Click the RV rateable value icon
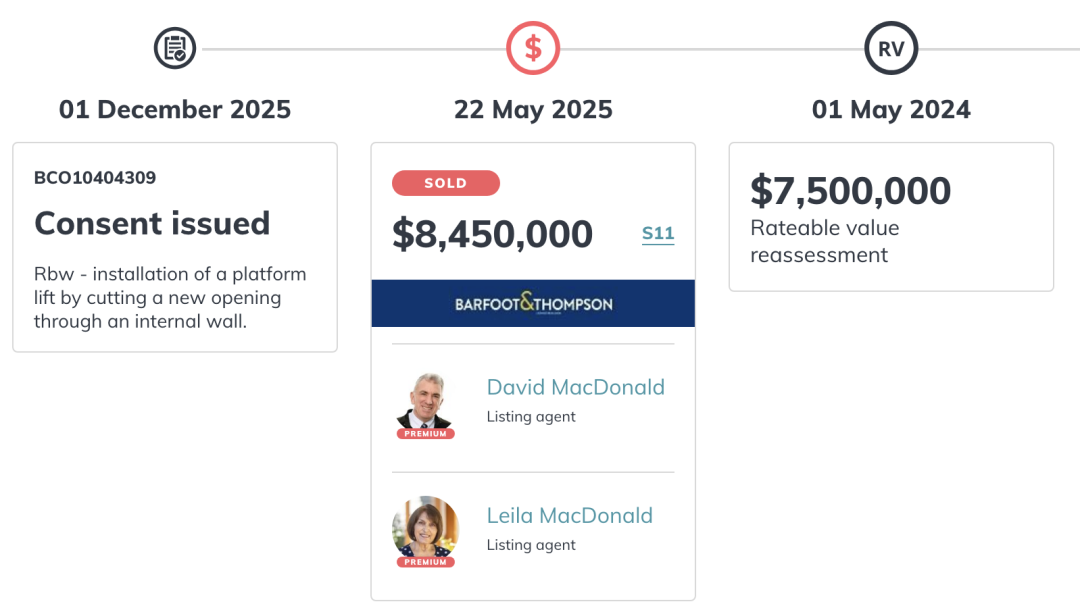The width and height of the screenshot is (1080, 608). coord(891,48)
